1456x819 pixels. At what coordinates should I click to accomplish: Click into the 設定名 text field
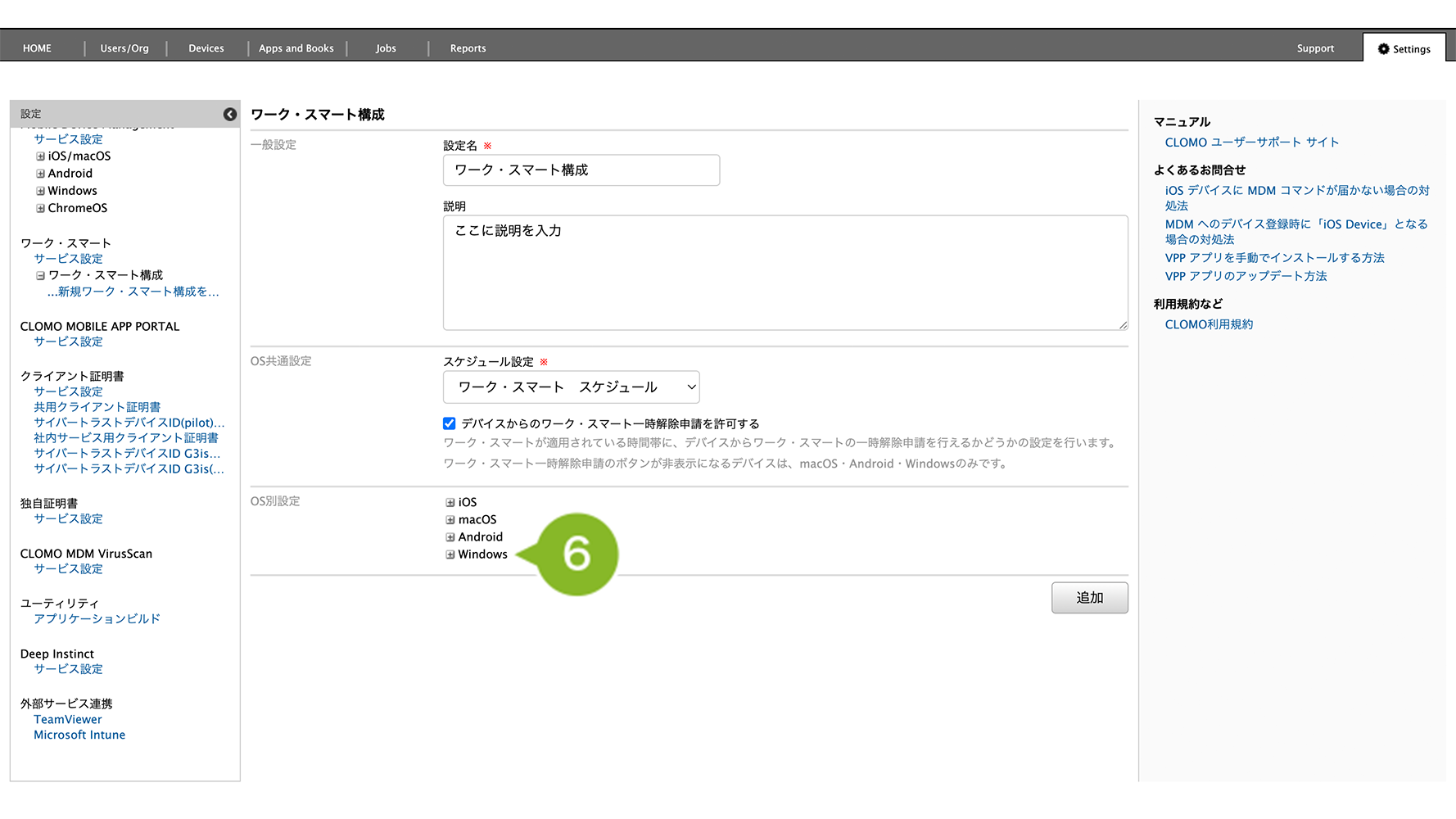[581, 170]
